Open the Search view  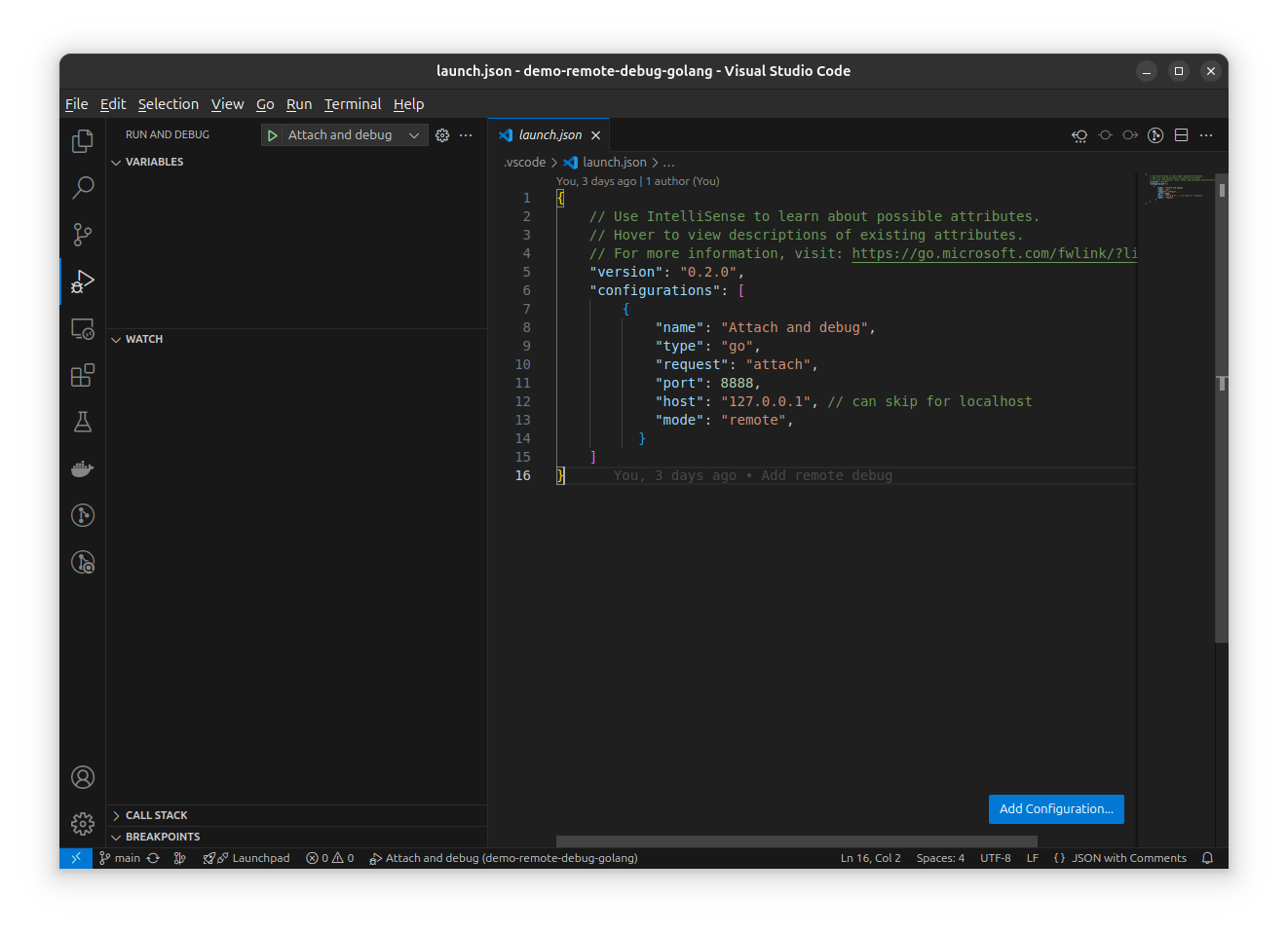83,188
